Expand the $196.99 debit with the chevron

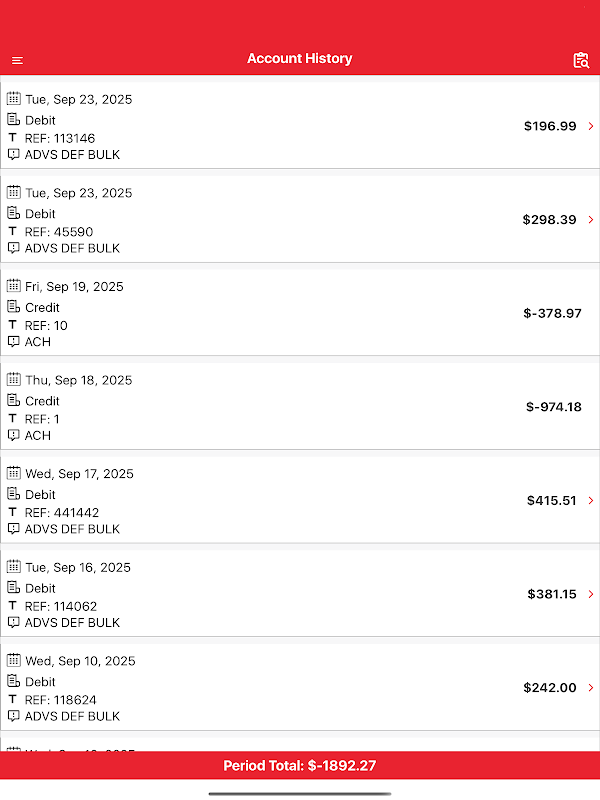coord(591,126)
